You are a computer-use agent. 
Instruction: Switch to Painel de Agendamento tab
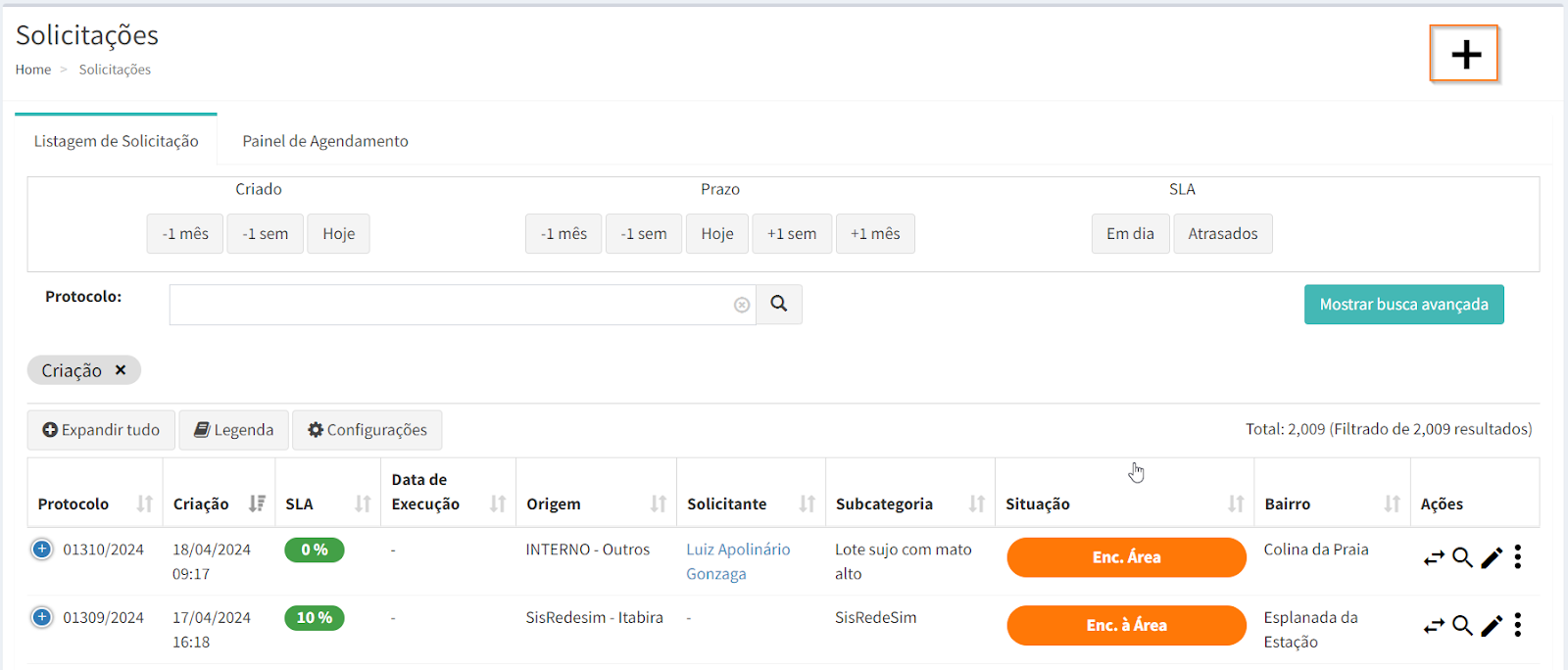pos(325,141)
